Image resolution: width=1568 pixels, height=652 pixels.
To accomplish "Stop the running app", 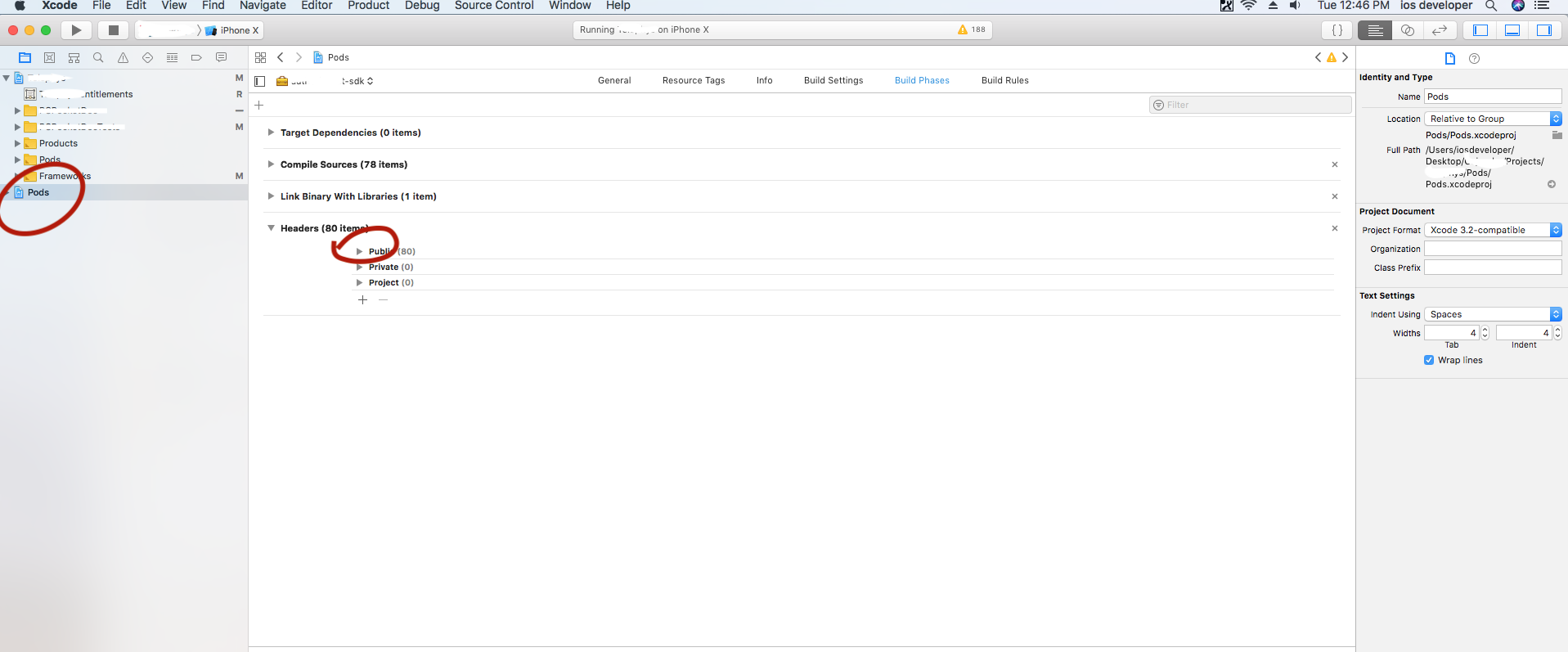I will point(114,30).
